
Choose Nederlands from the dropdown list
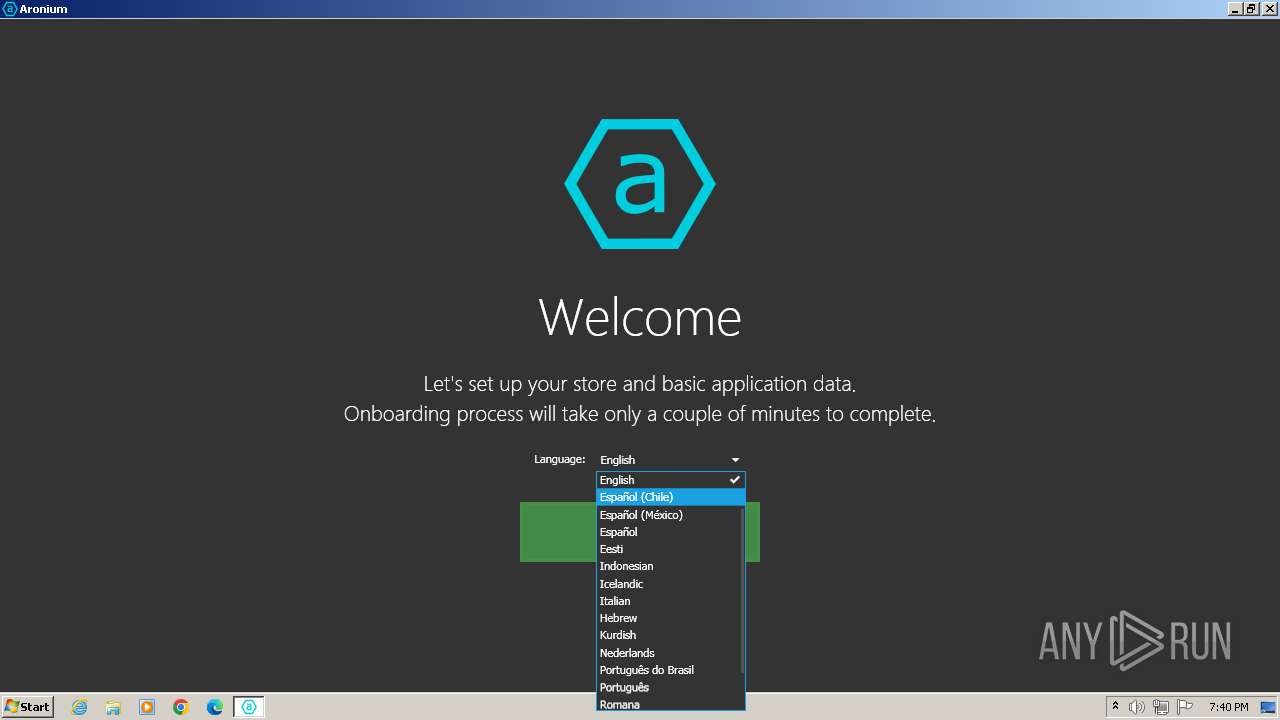[x=670, y=653]
